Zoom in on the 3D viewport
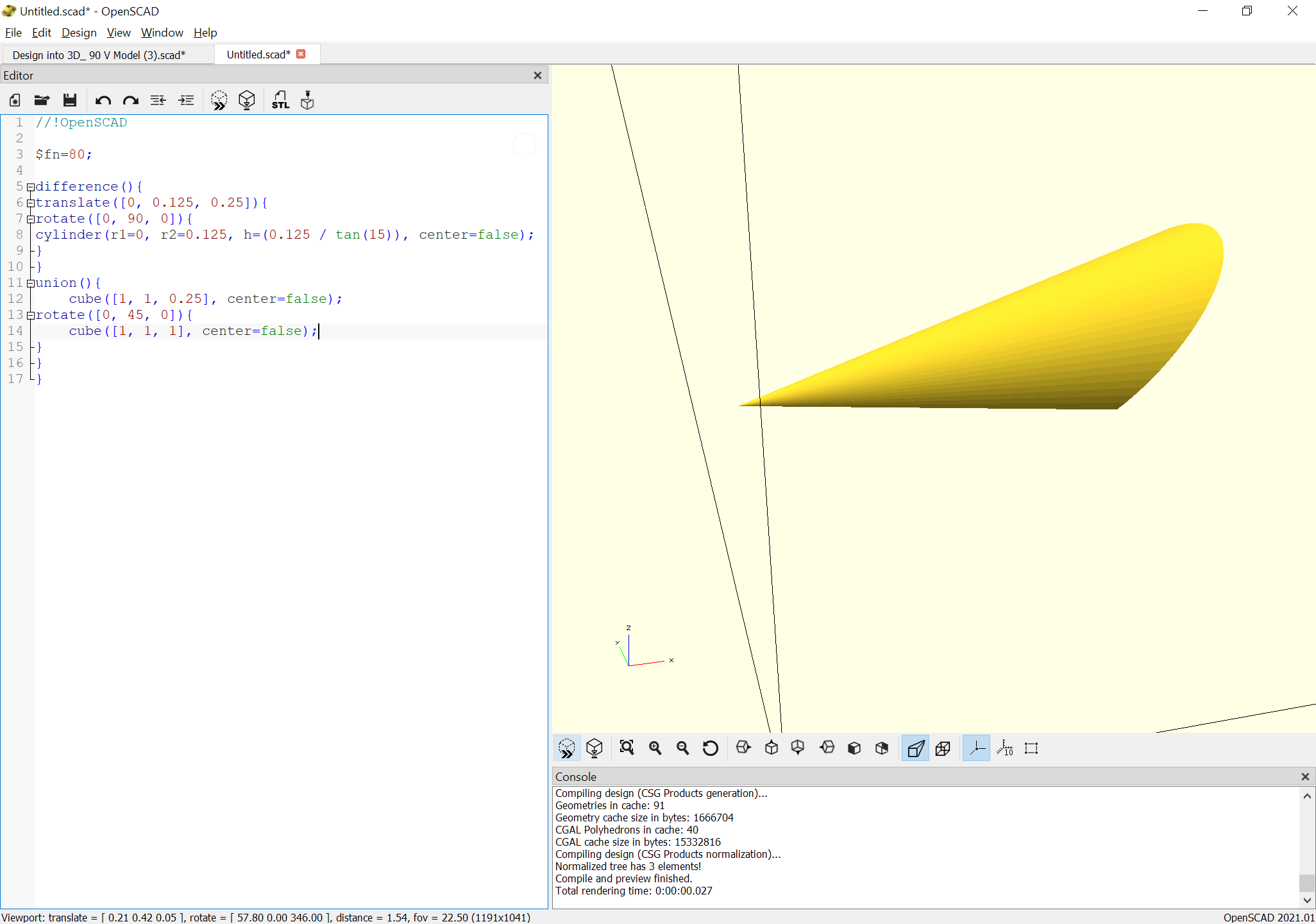The height and width of the screenshot is (924, 1316). pyautogui.click(x=655, y=748)
